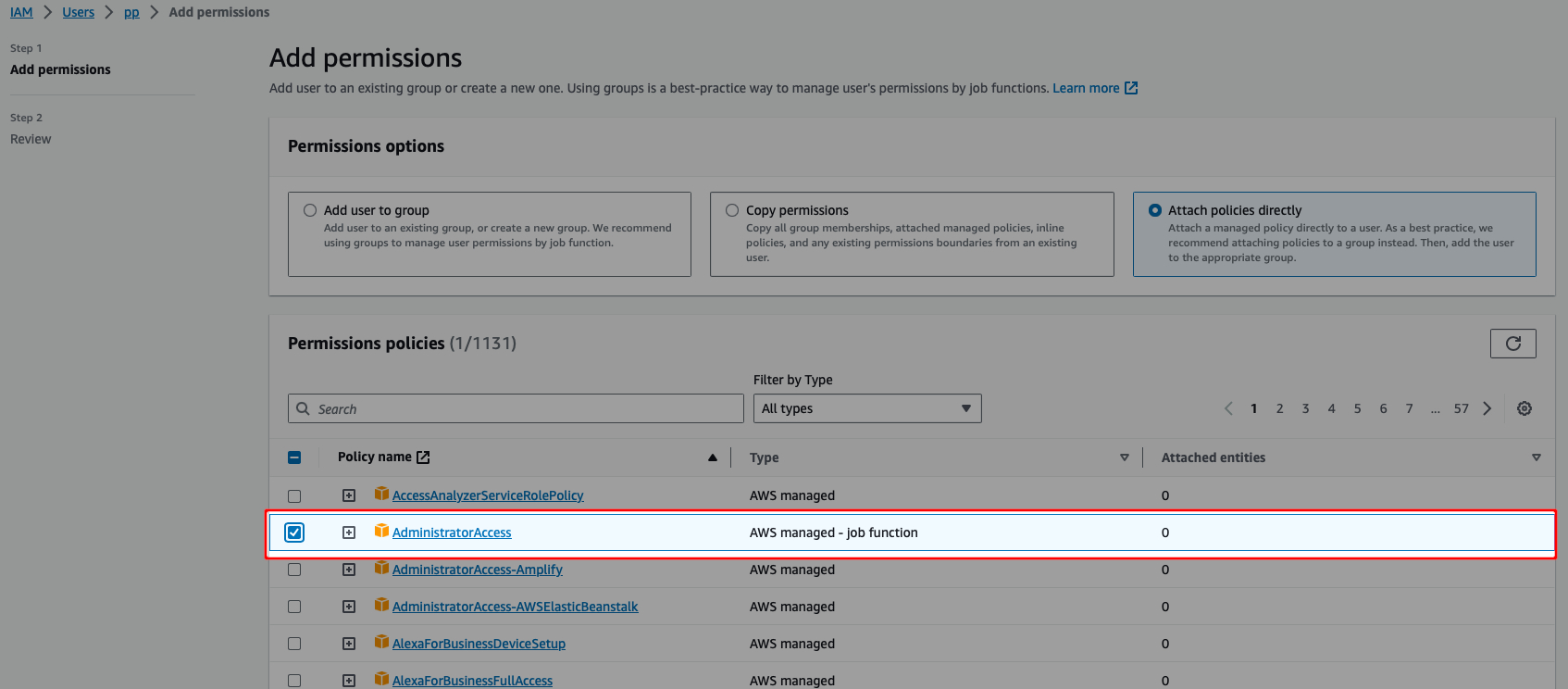Image resolution: width=1568 pixels, height=689 pixels.
Task: Sort by Type column arrow
Action: pos(1125,457)
